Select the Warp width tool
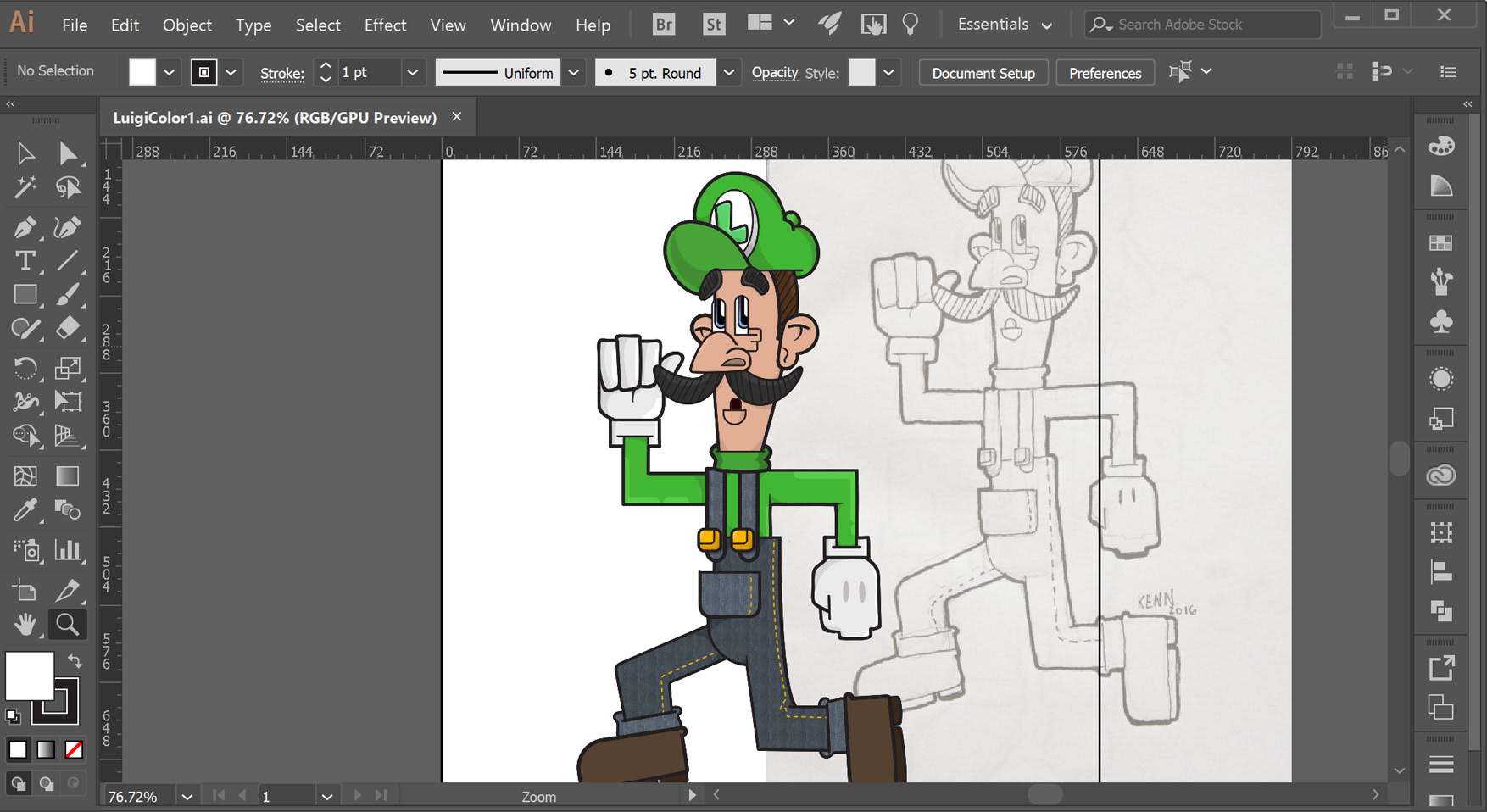This screenshot has width=1487, height=812. [x=25, y=402]
